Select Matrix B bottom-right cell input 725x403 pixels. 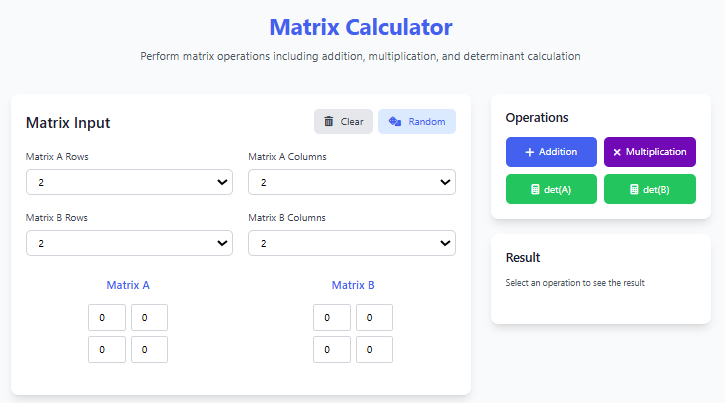click(x=374, y=350)
